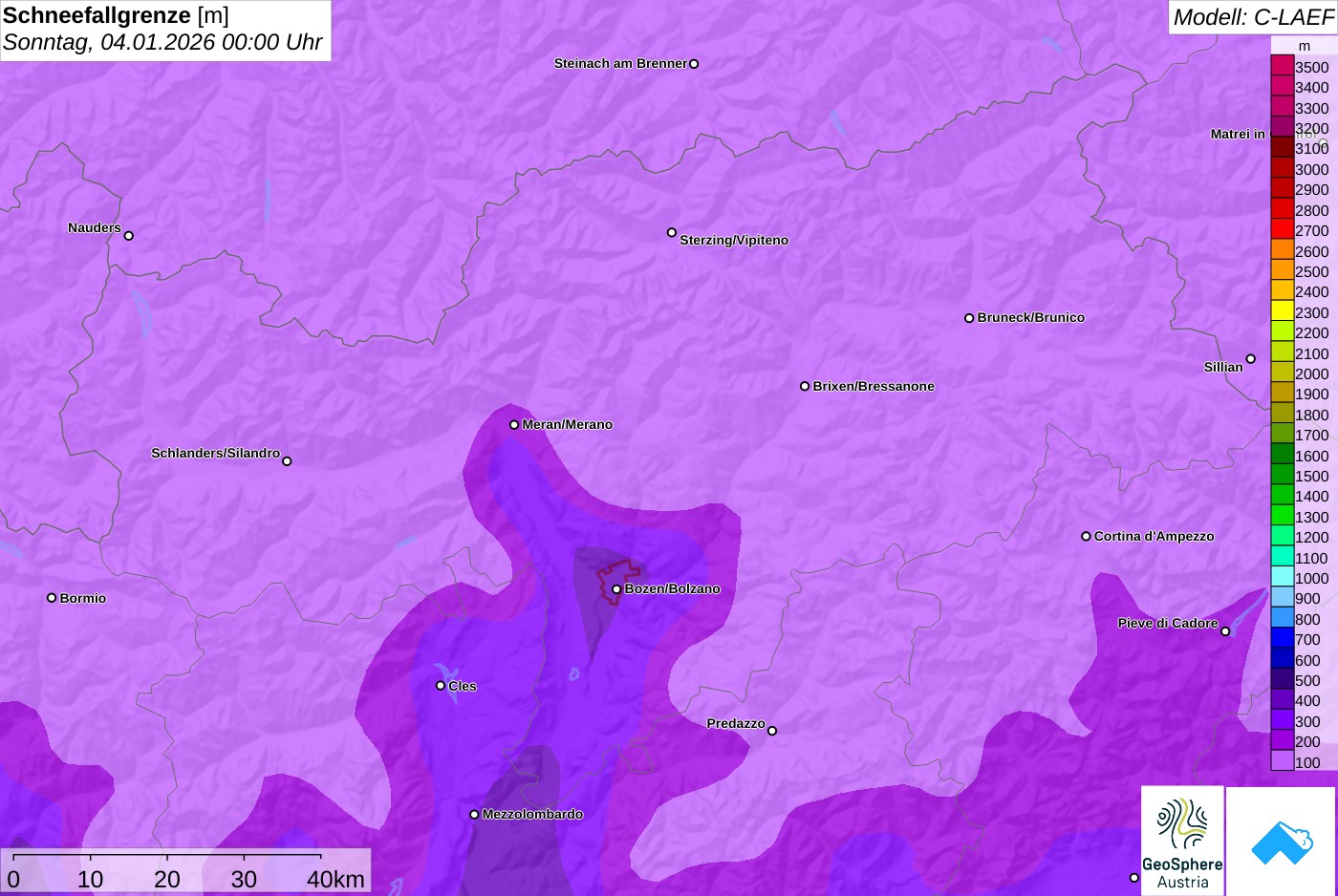Pick the yellow 2300 m legend swatch
1338x896 pixels.
click(x=1282, y=311)
